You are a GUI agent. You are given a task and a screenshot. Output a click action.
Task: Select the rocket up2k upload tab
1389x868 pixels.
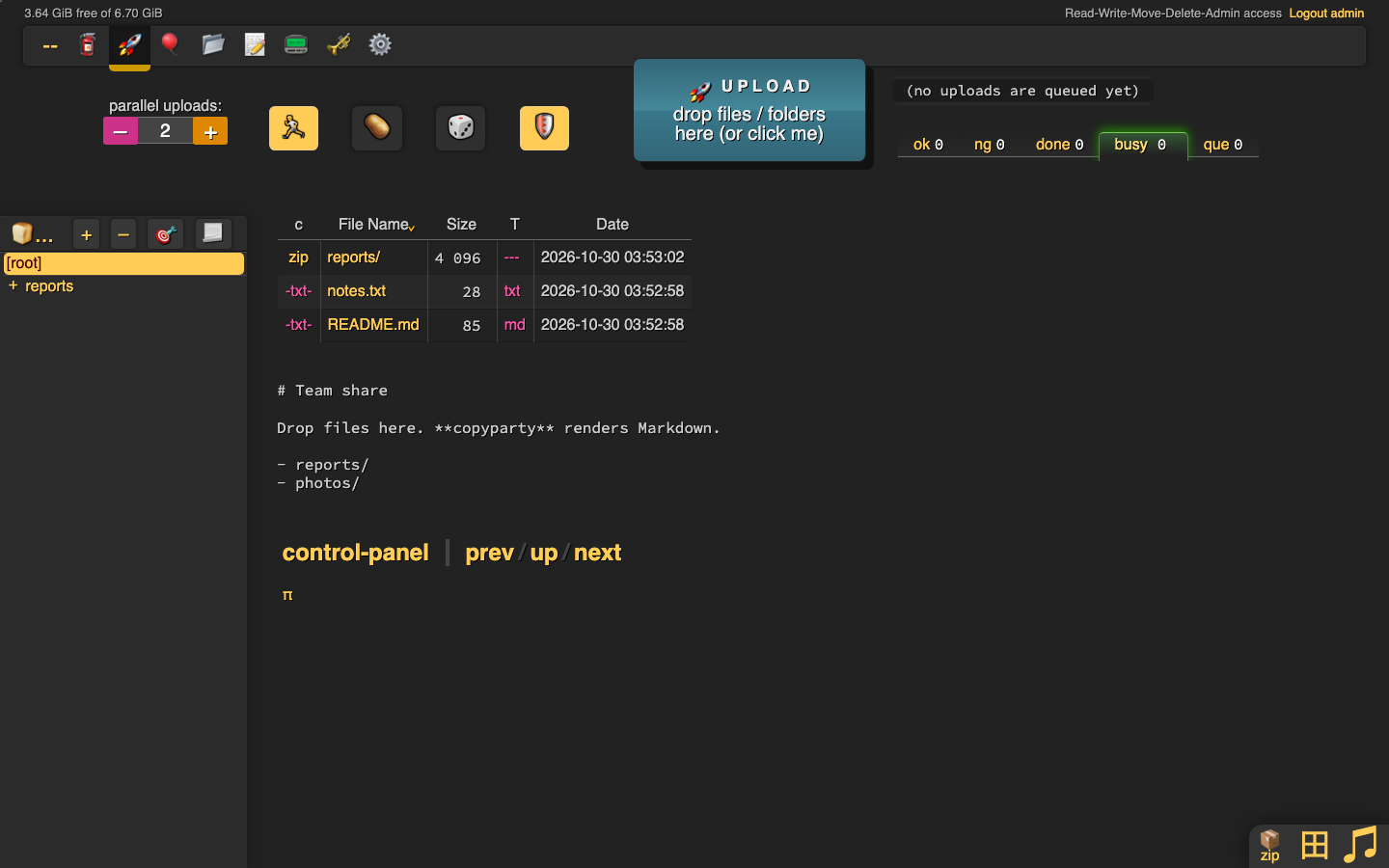129,45
